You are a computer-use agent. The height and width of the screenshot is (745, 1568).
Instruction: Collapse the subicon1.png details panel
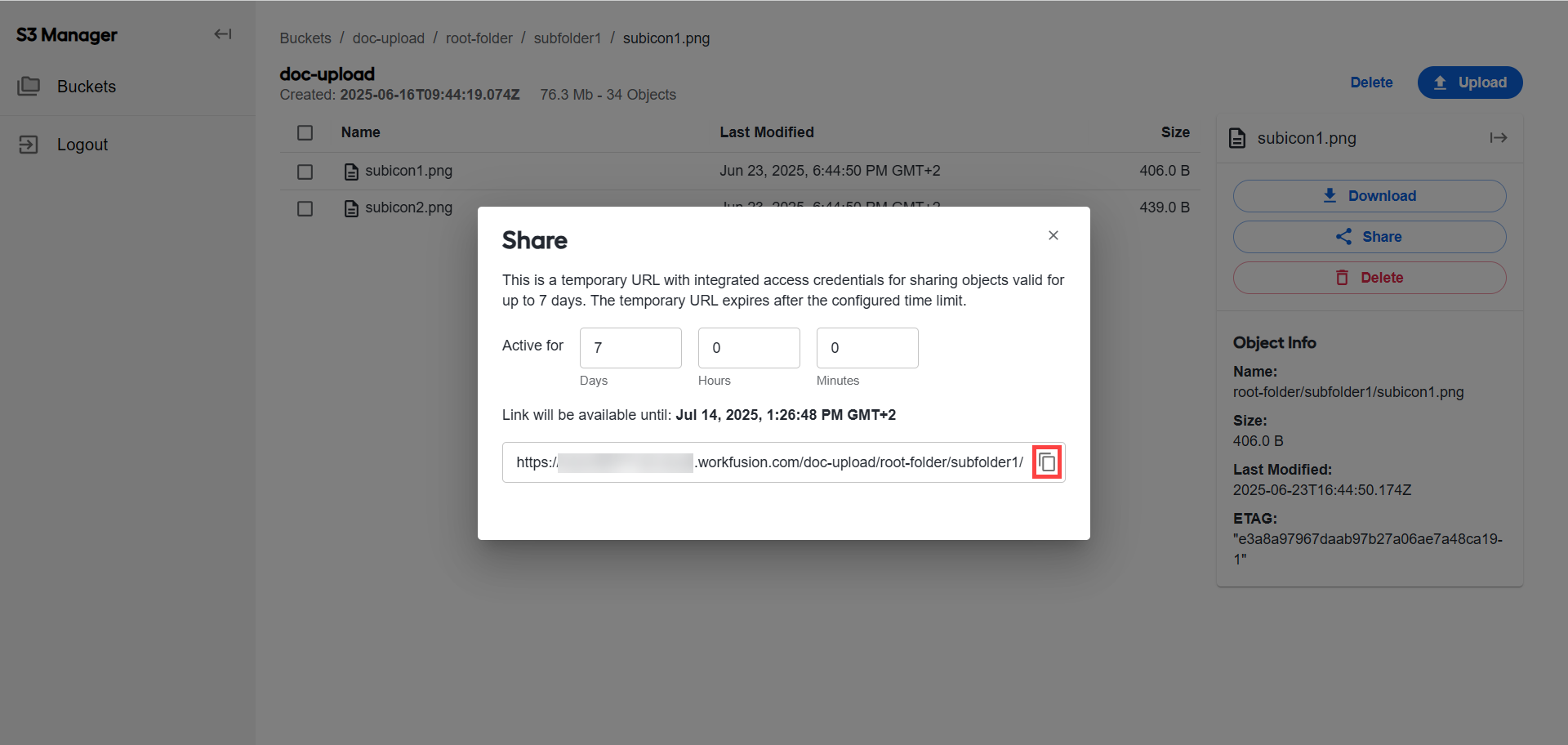(1499, 138)
